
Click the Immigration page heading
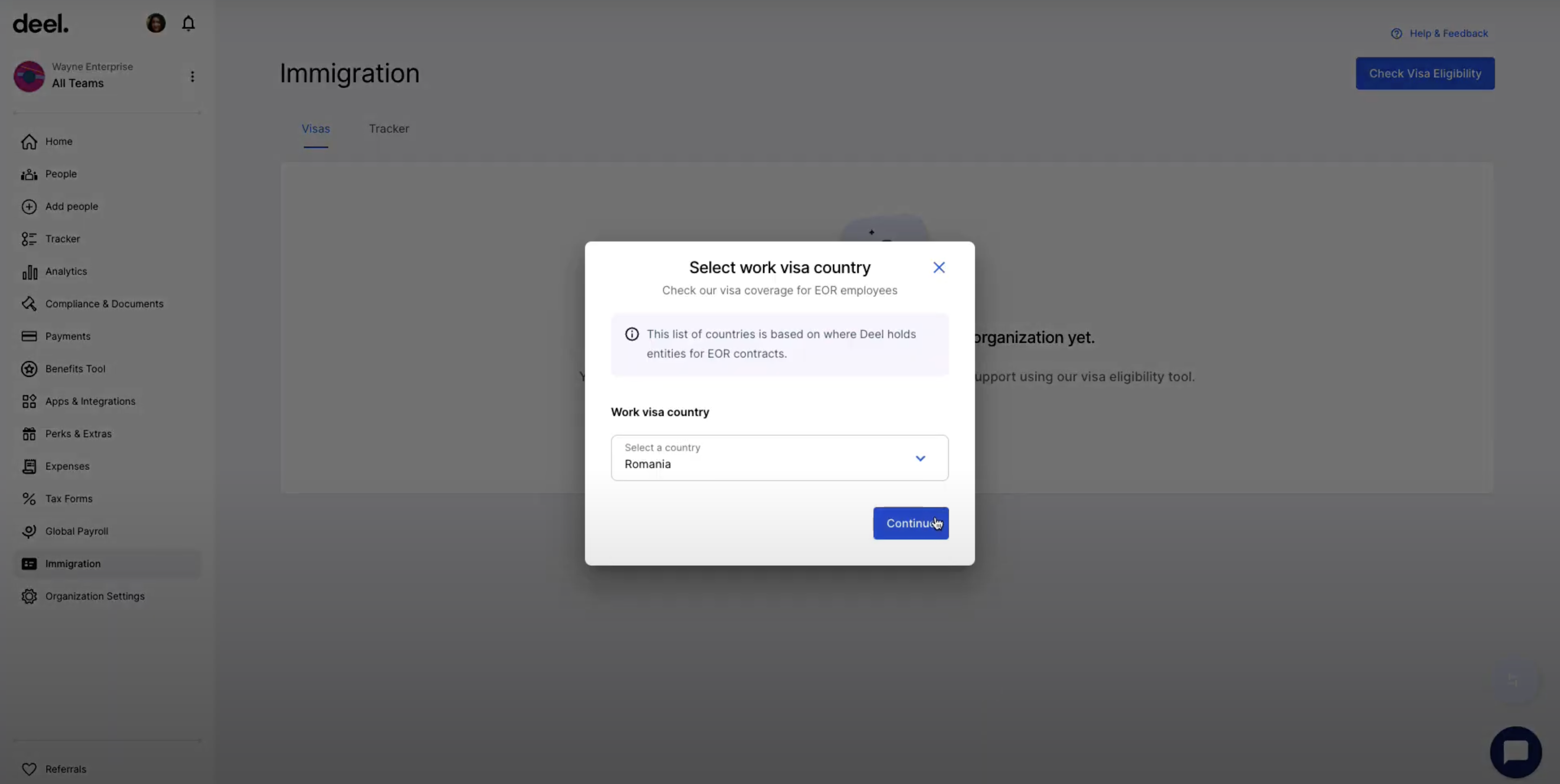pyautogui.click(x=349, y=73)
